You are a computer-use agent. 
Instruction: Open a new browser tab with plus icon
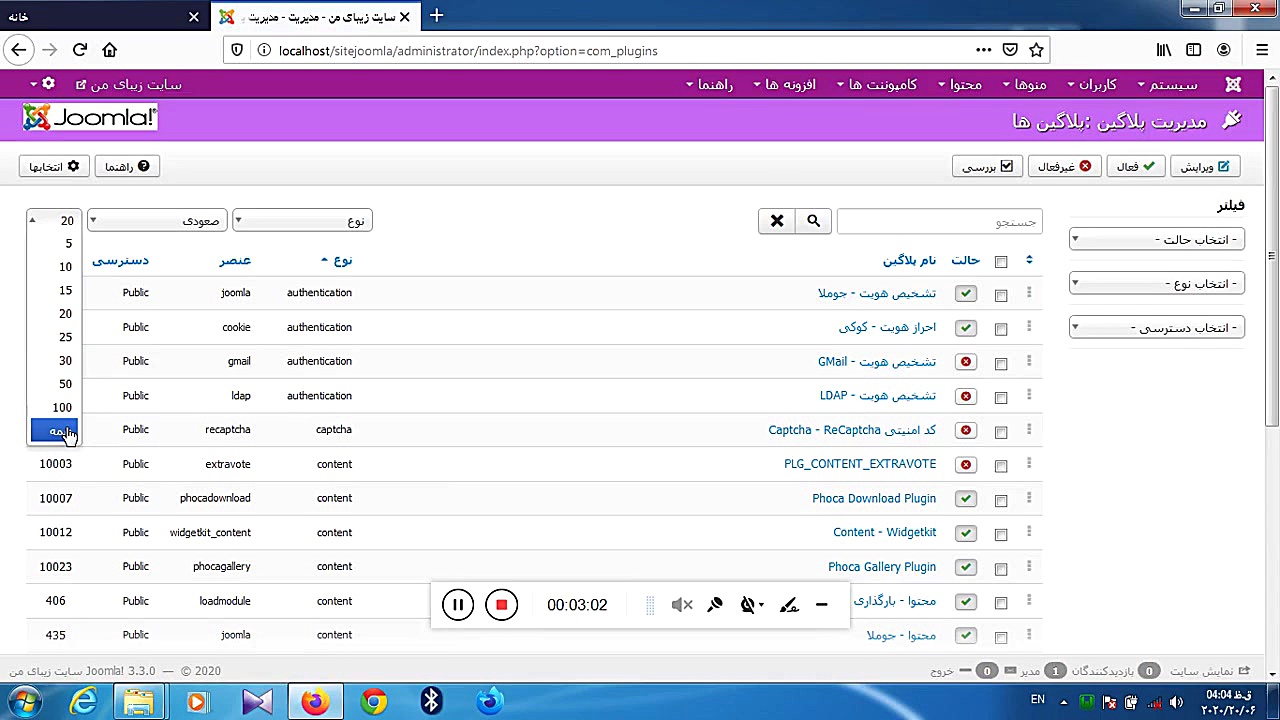(436, 16)
